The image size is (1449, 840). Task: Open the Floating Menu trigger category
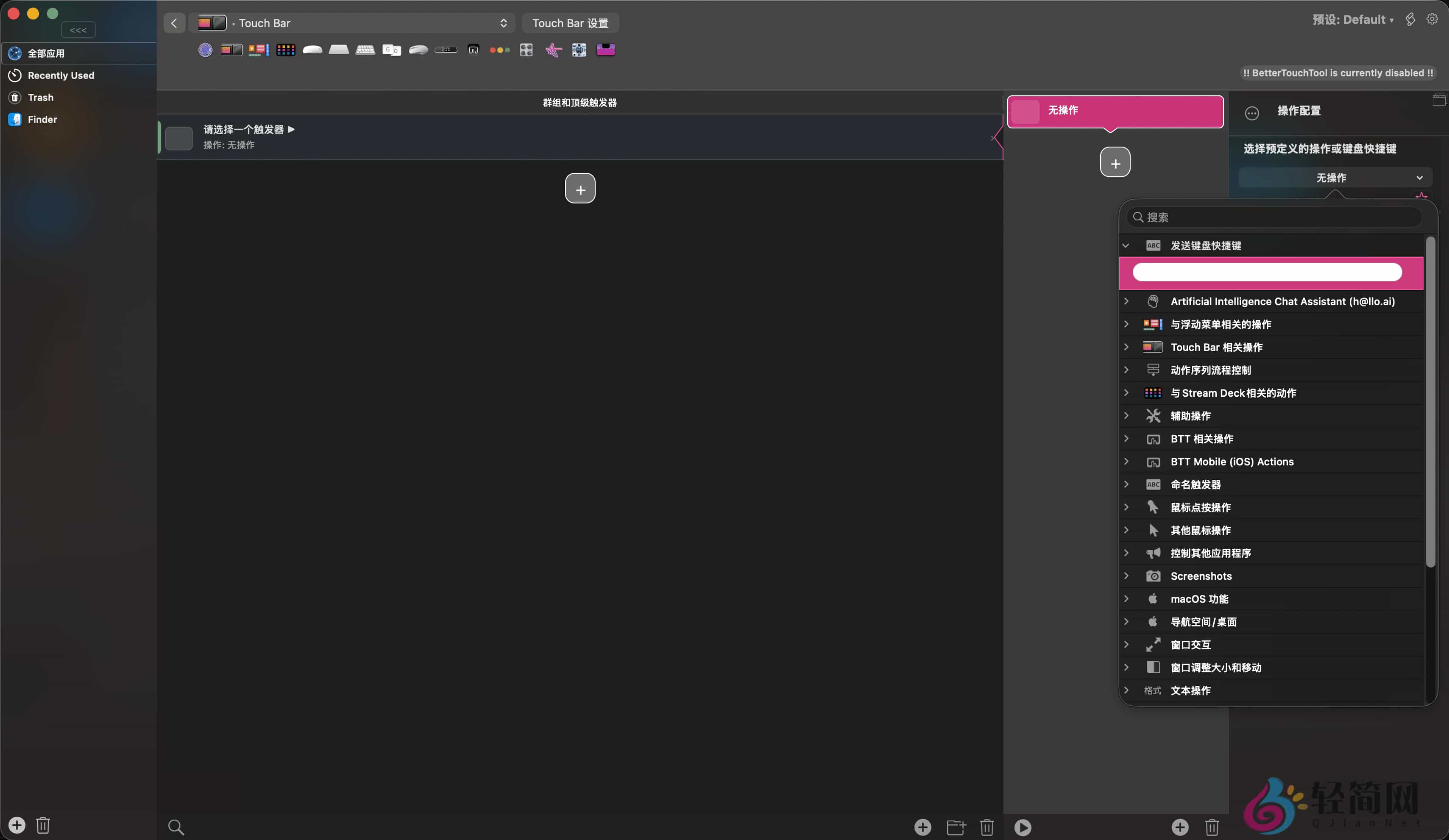pyautogui.click(x=258, y=50)
